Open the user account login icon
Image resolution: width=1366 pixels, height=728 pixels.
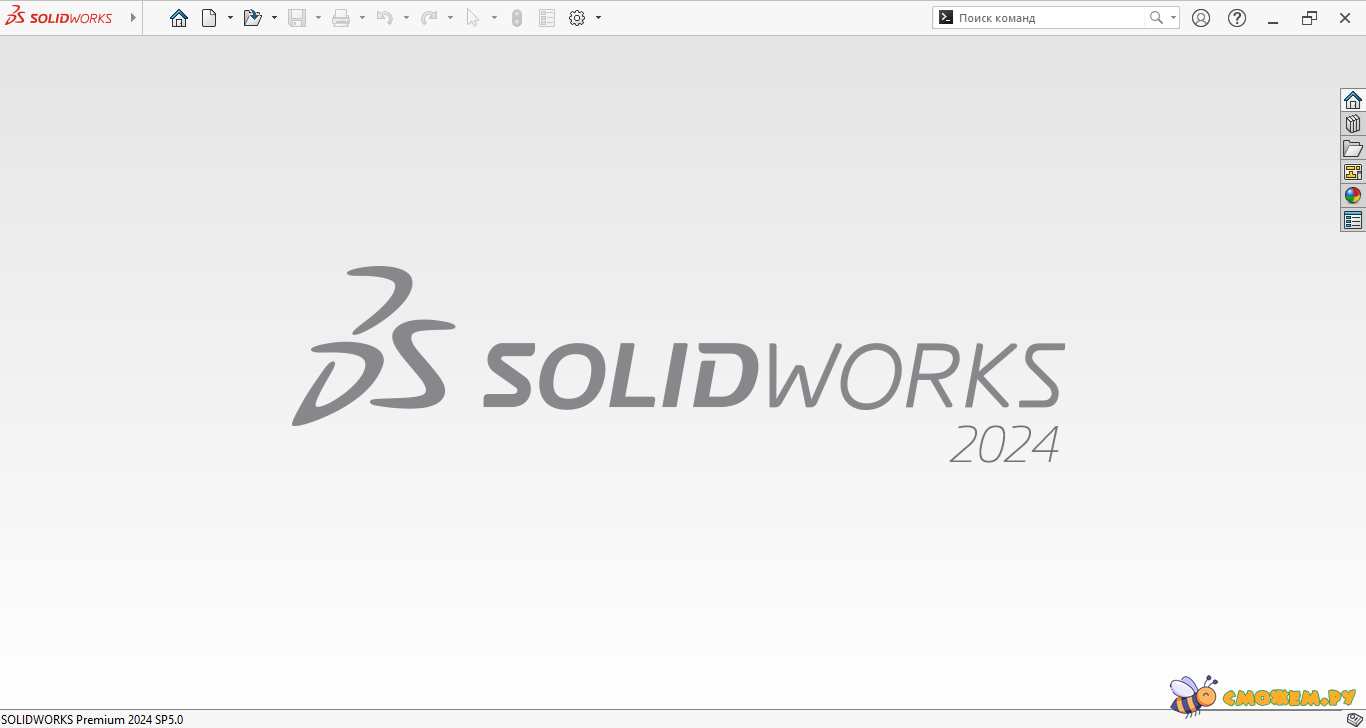[x=1201, y=18]
